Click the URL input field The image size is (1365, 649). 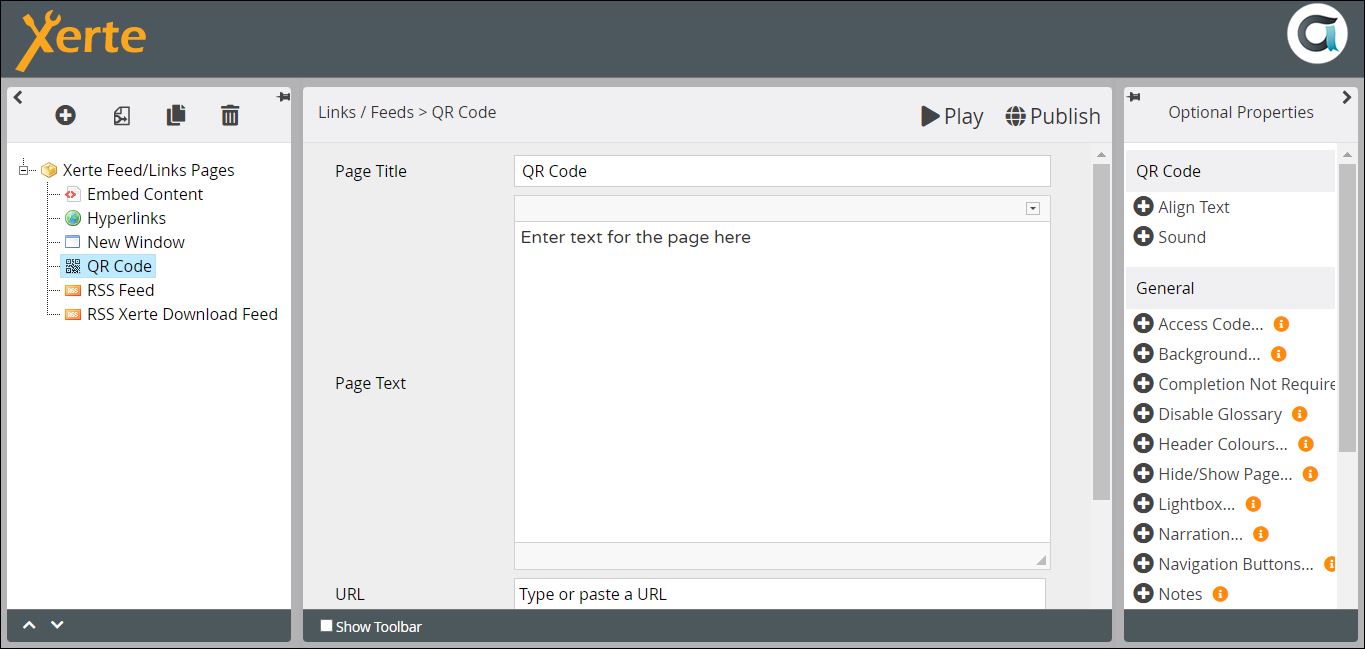pos(780,594)
